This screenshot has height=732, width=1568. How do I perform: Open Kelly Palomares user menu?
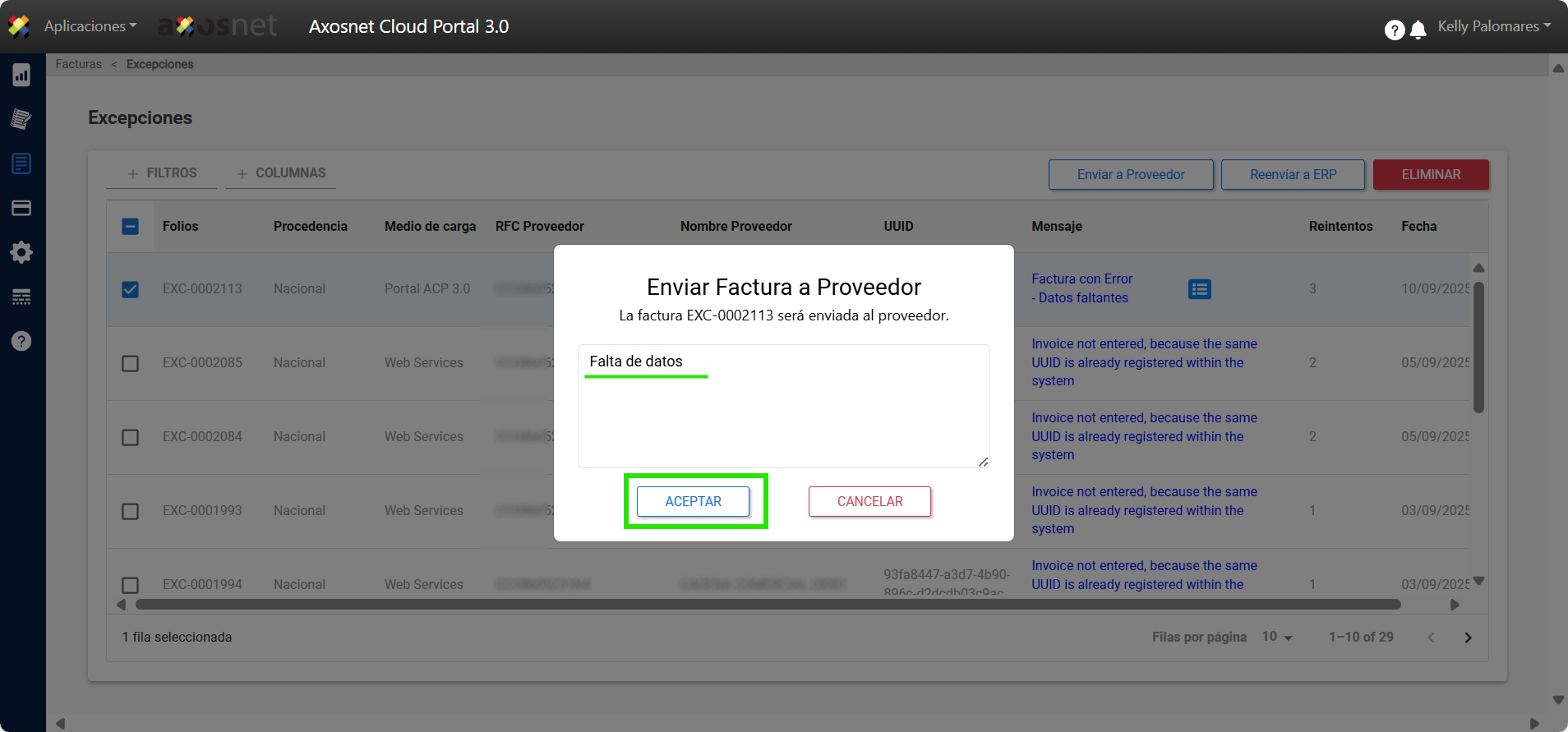pos(1493,26)
